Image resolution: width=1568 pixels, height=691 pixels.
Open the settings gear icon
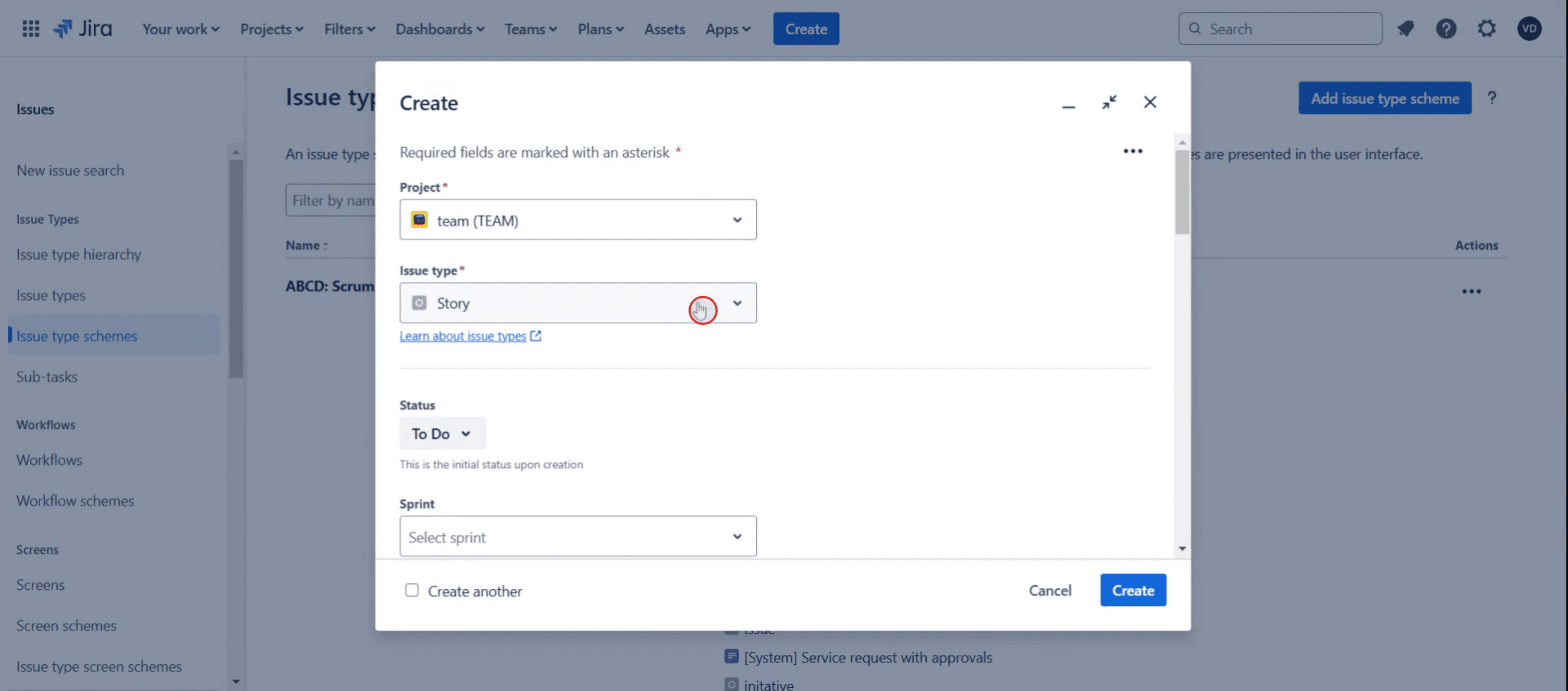click(1487, 29)
